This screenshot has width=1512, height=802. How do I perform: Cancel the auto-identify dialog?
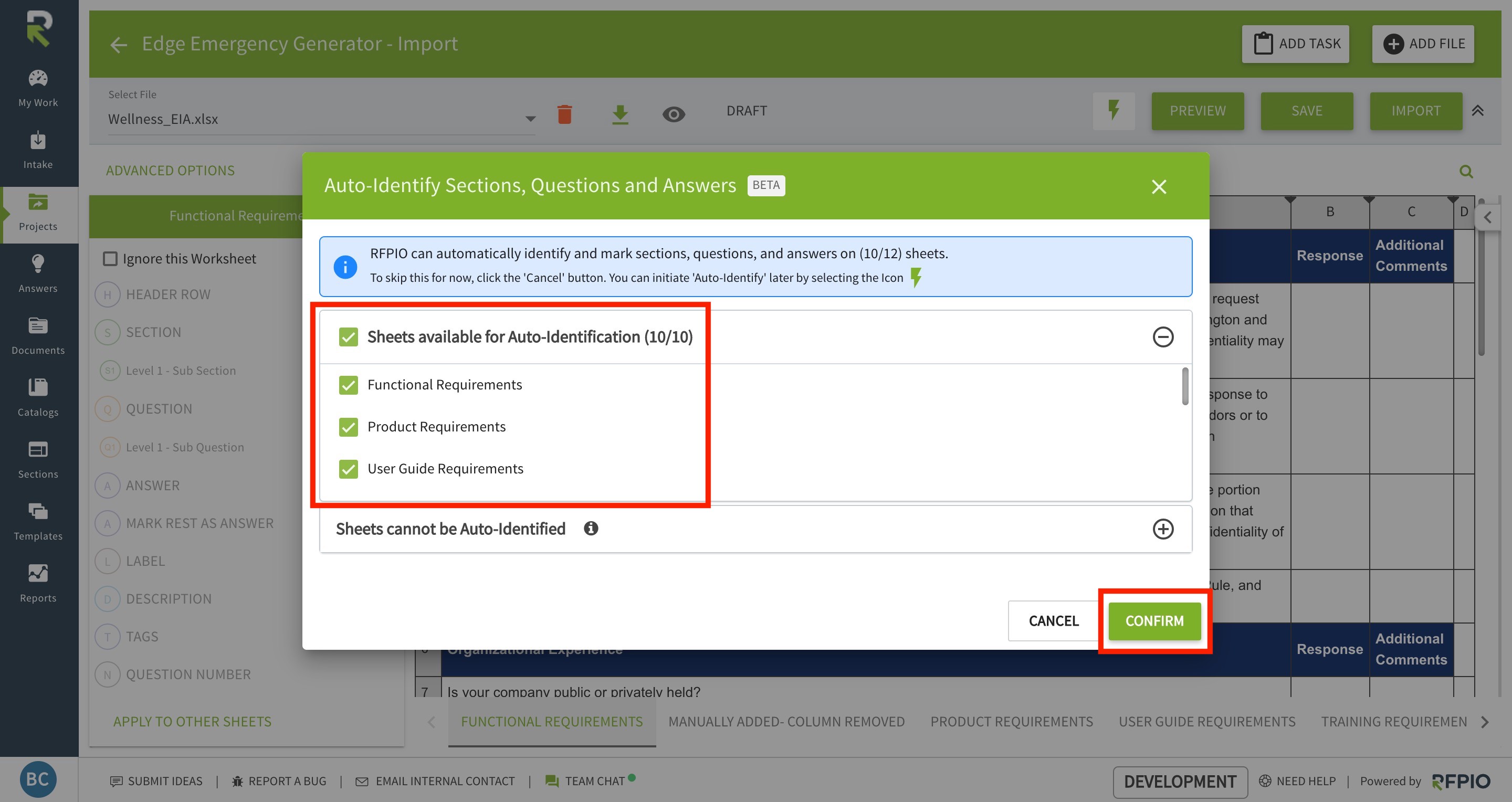point(1053,621)
